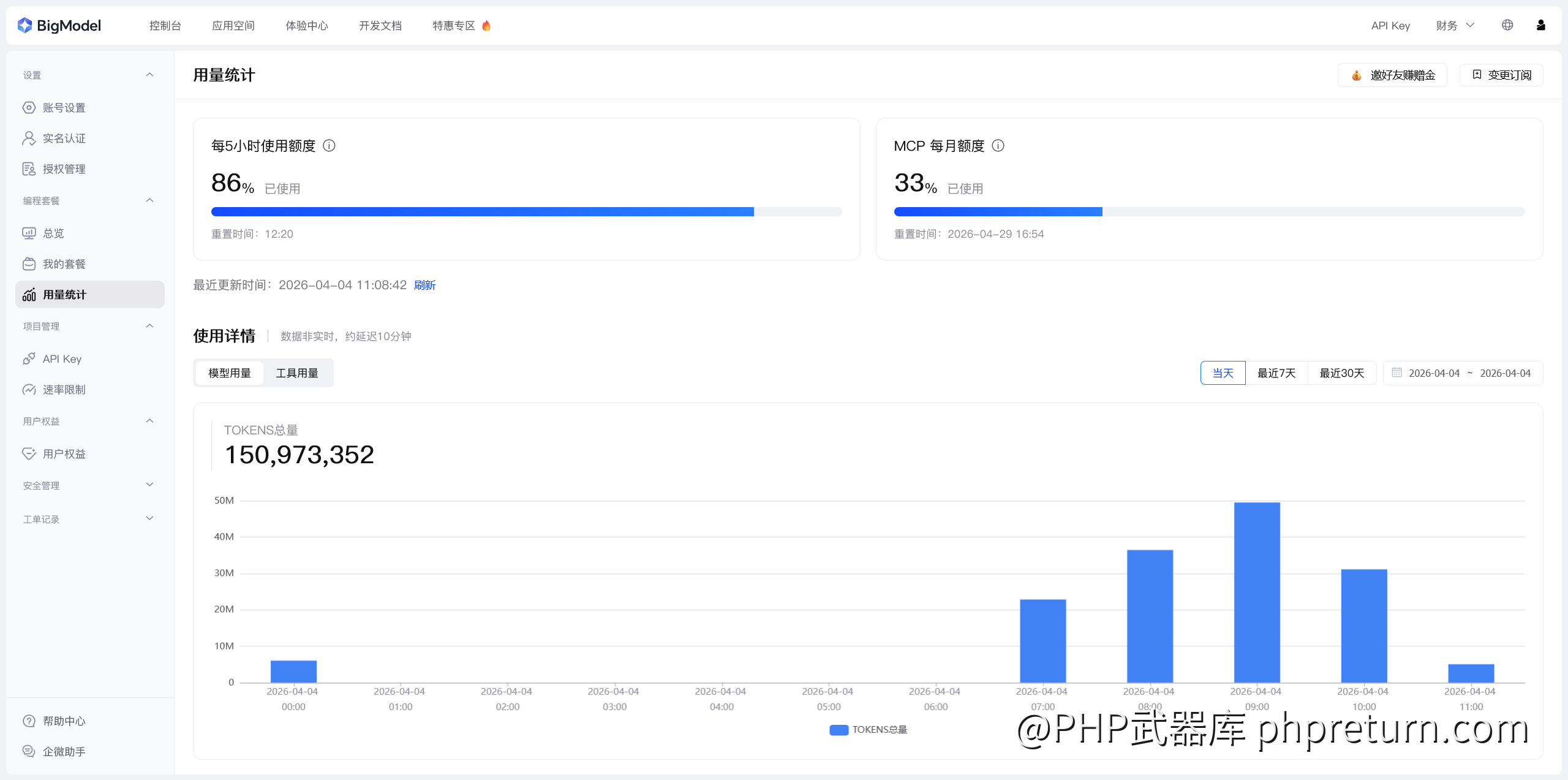The height and width of the screenshot is (780, 1568).
Task: Open 企微助手 at sidebar bottom
Action: 64,751
